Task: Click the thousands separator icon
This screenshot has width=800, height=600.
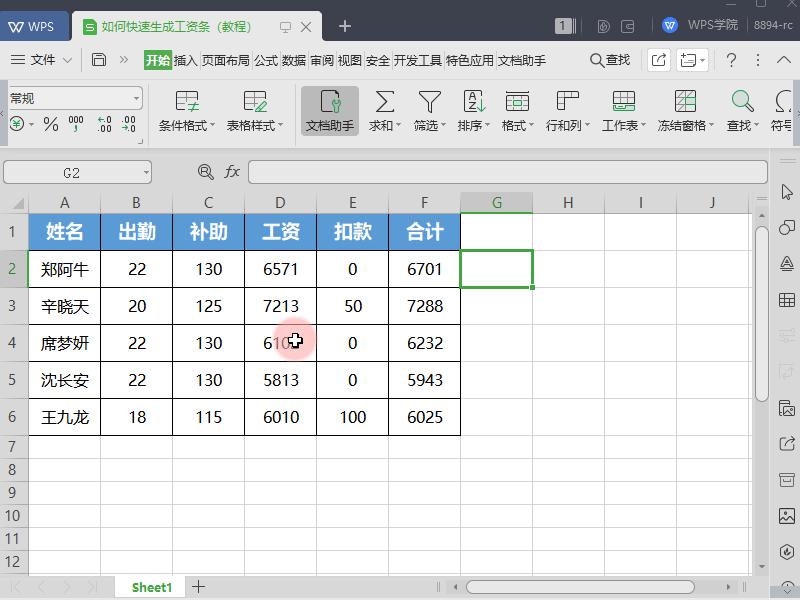Action: (76, 123)
